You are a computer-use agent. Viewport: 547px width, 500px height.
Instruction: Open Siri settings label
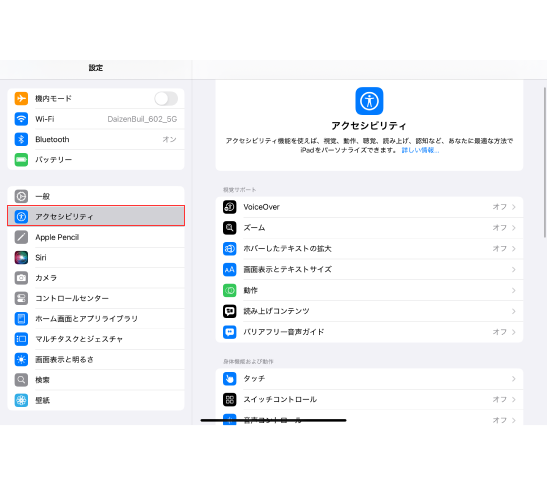41,258
